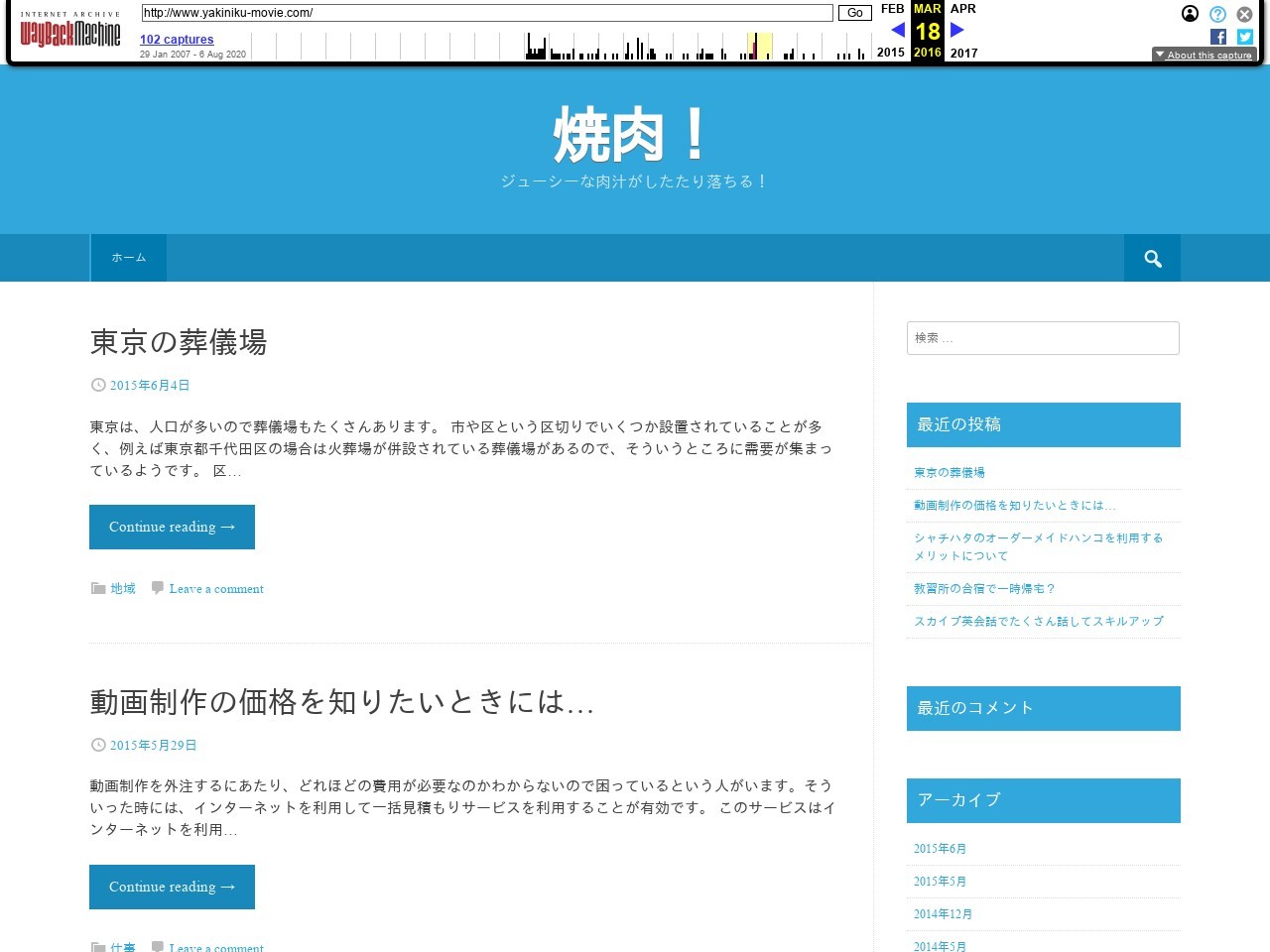Open the 2015年6月 archive link

tap(940, 849)
